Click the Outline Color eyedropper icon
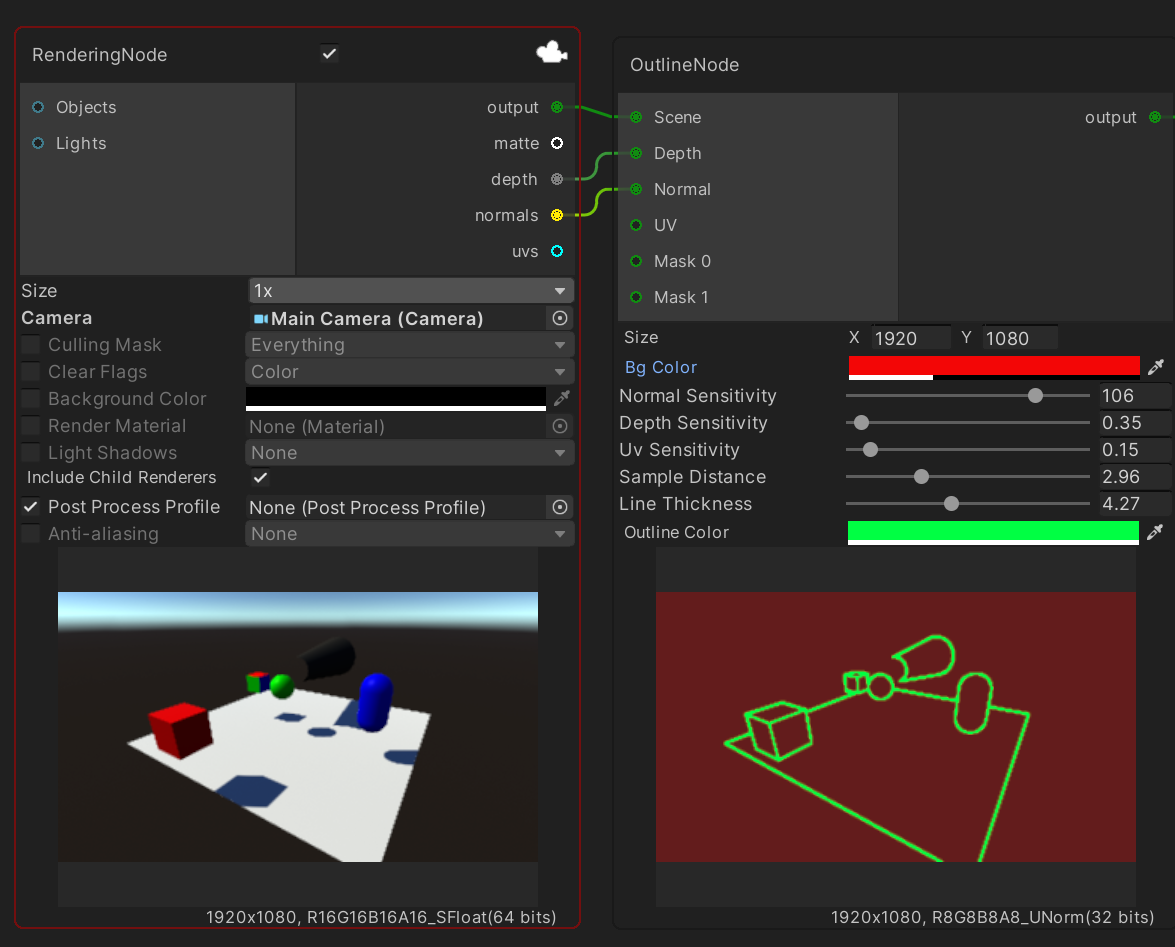The height and width of the screenshot is (947, 1175). (1156, 532)
